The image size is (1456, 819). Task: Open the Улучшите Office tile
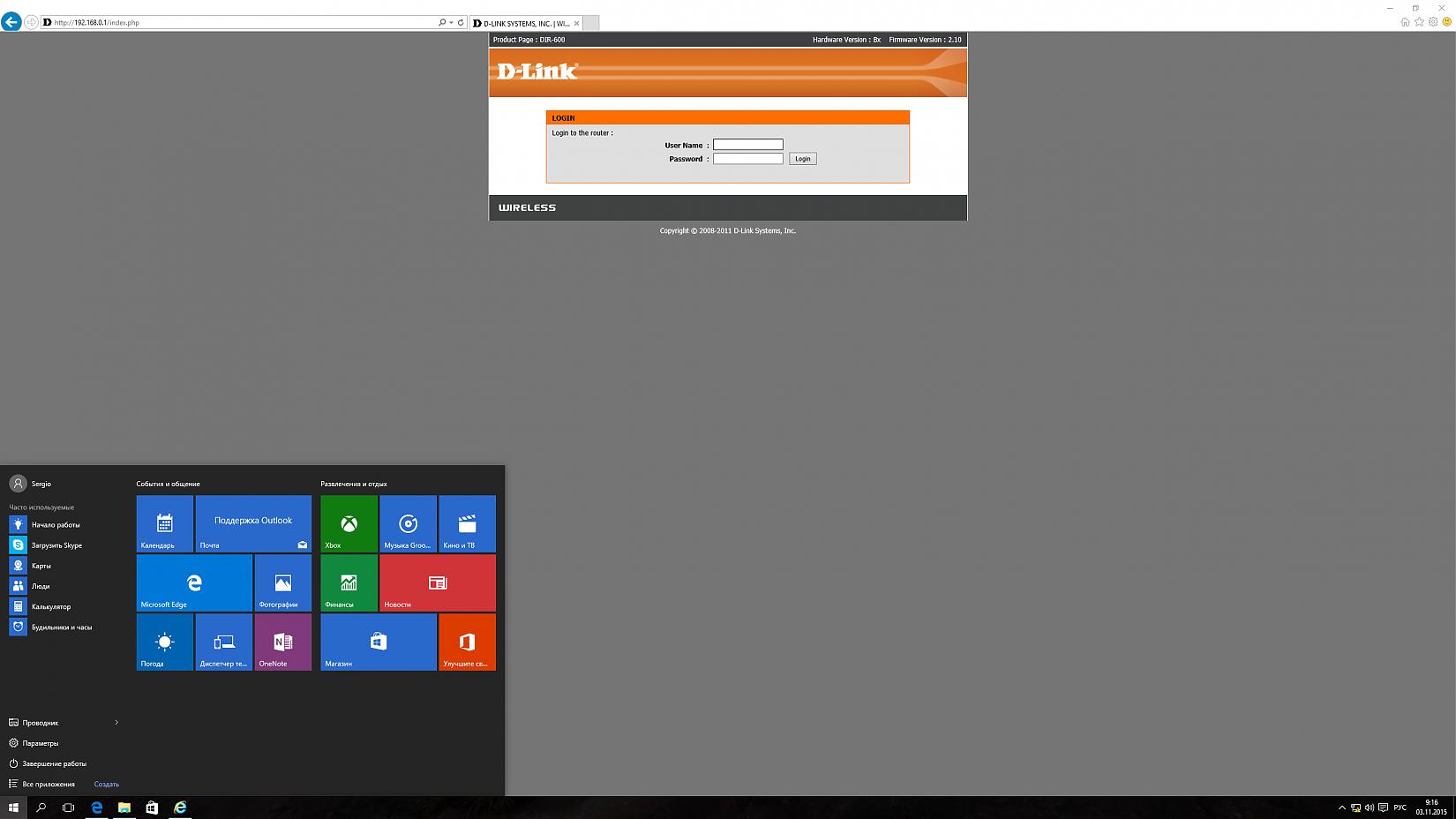(x=468, y=642)
